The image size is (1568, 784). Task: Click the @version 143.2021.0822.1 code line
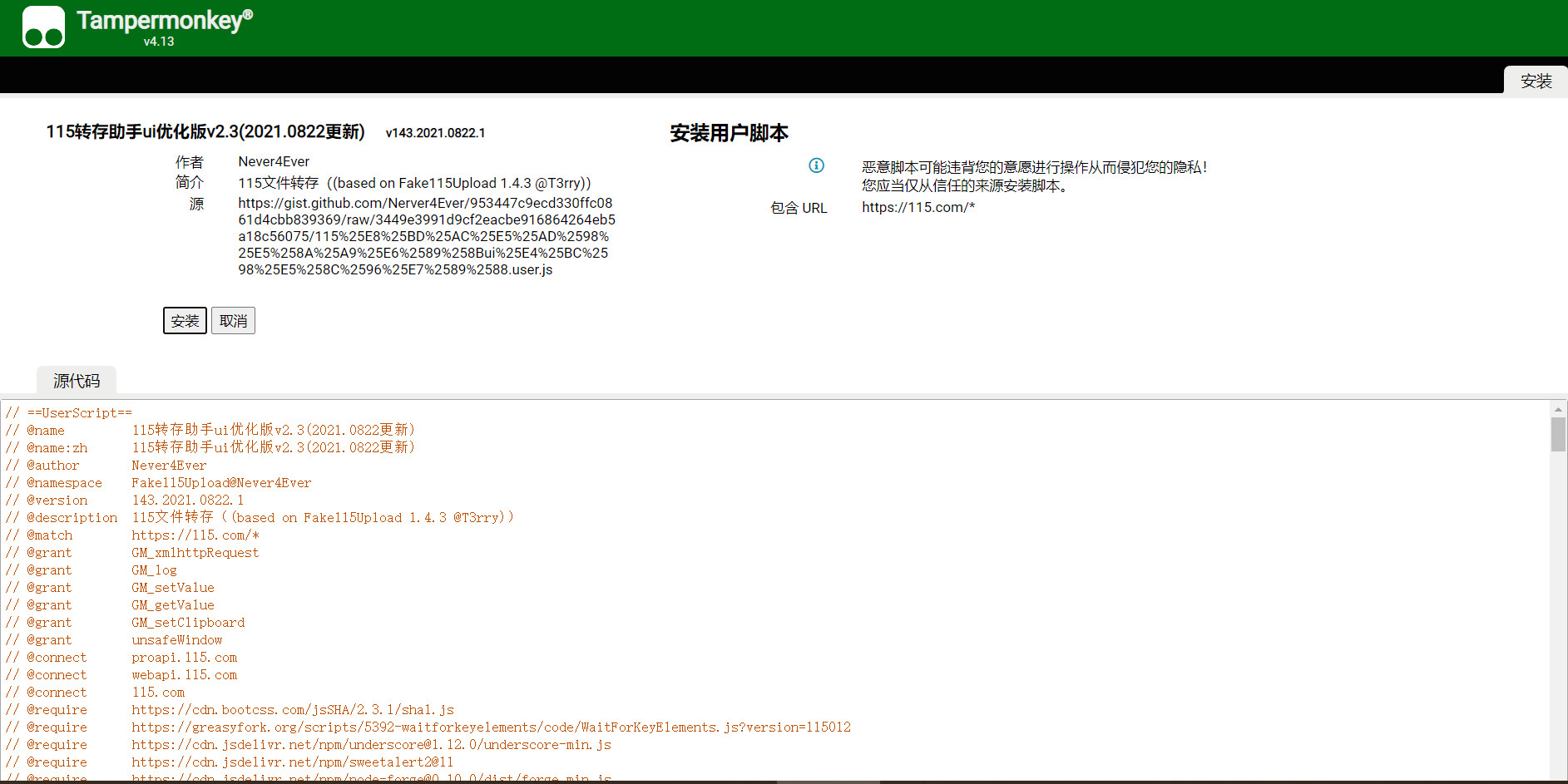125,500
